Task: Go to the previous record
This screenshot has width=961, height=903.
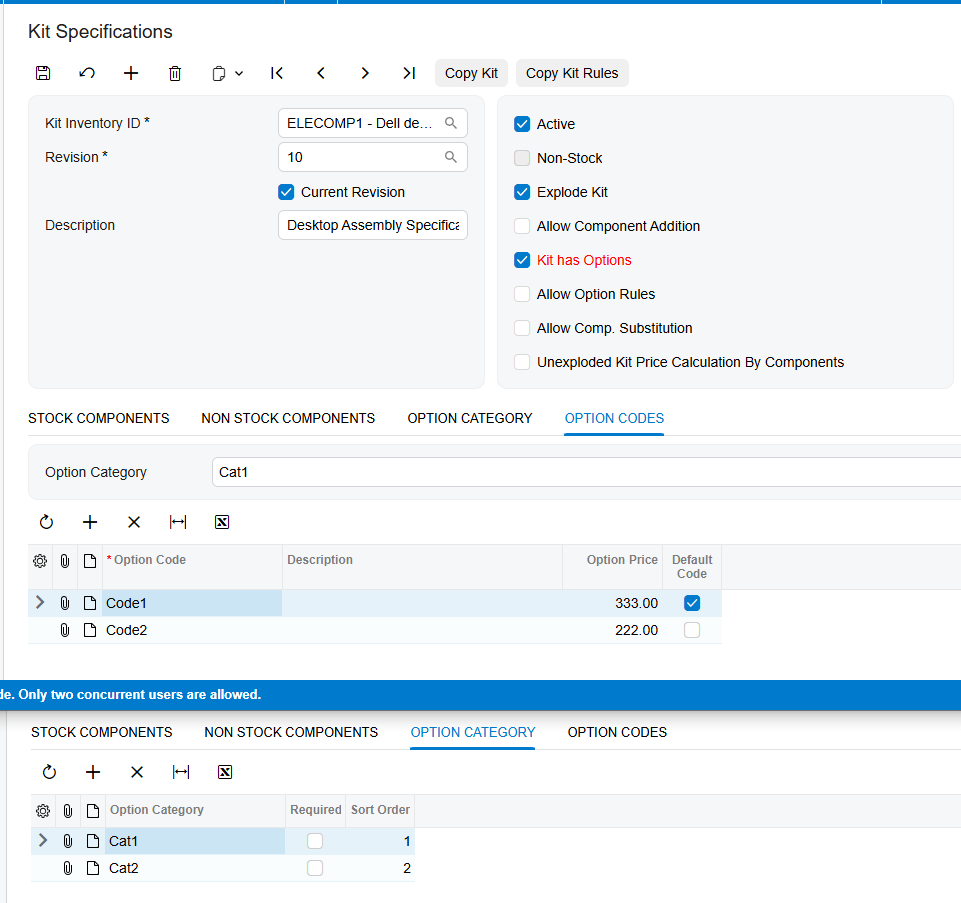Action: click(321, 74)
